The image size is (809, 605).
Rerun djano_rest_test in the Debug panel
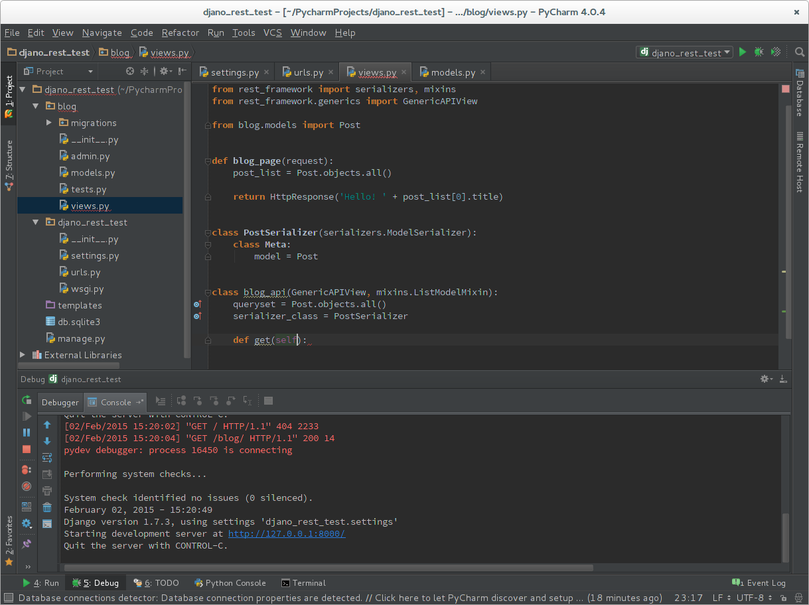(x=26, y=400)
